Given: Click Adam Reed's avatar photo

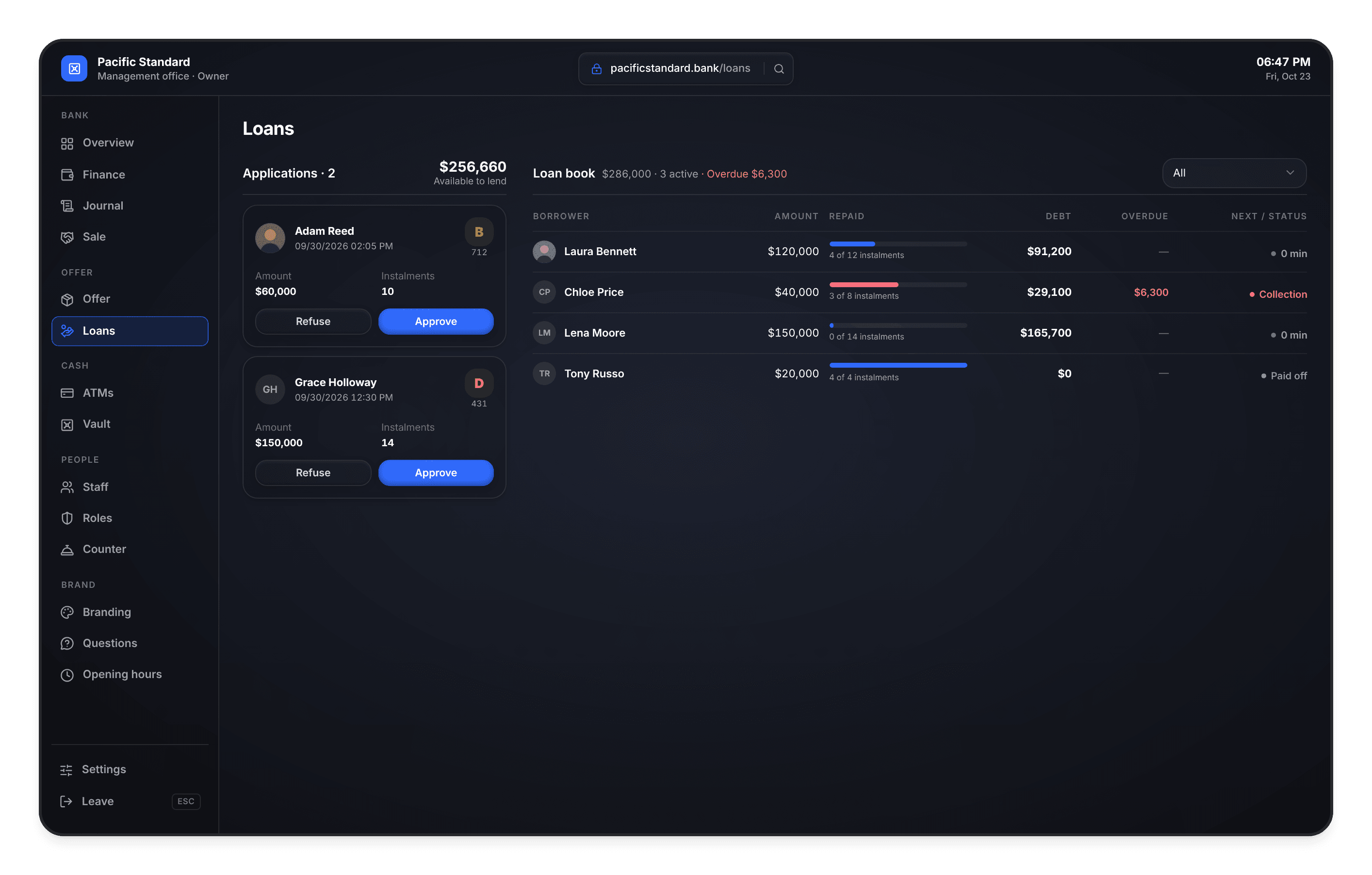Looking at the screenshot, I should coord(270,238).
